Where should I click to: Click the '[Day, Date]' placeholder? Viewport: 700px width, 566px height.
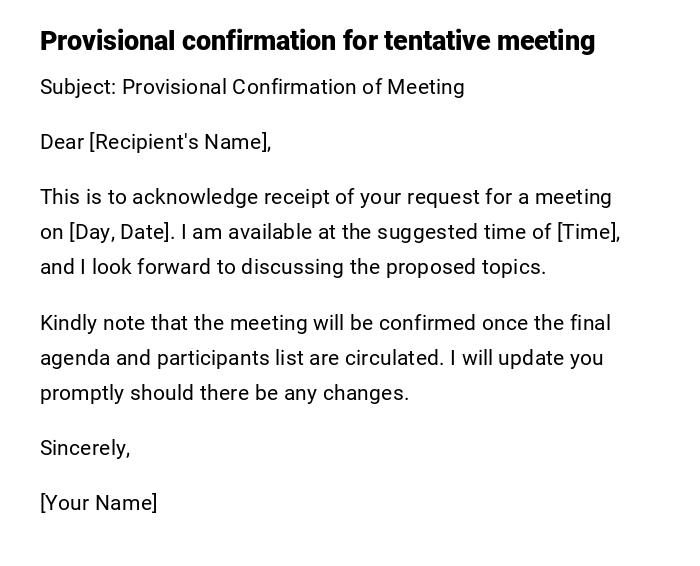click(121, 232)
